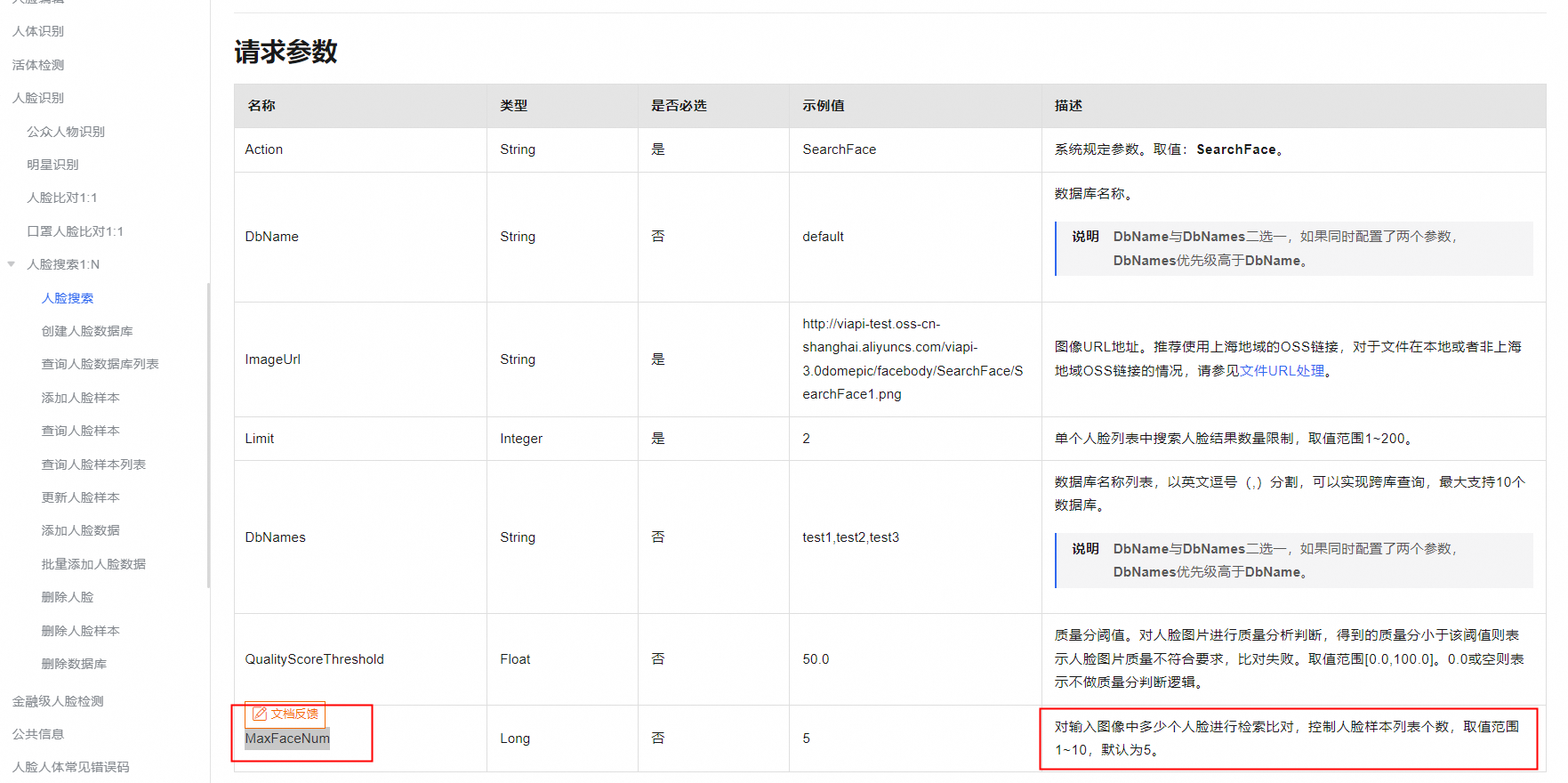Open 查询人脸样本 sidebar item
1568x783 pixels.
coord(80,431)
